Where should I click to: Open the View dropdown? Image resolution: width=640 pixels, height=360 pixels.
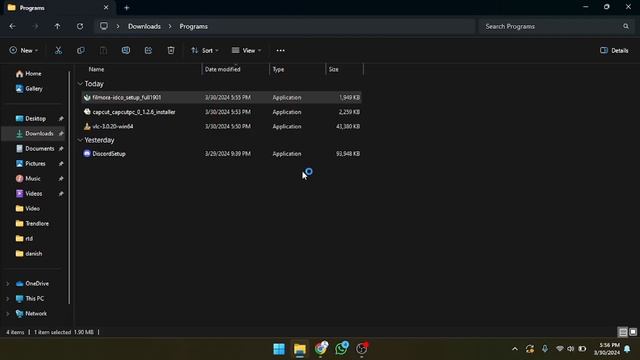[246, 50]
